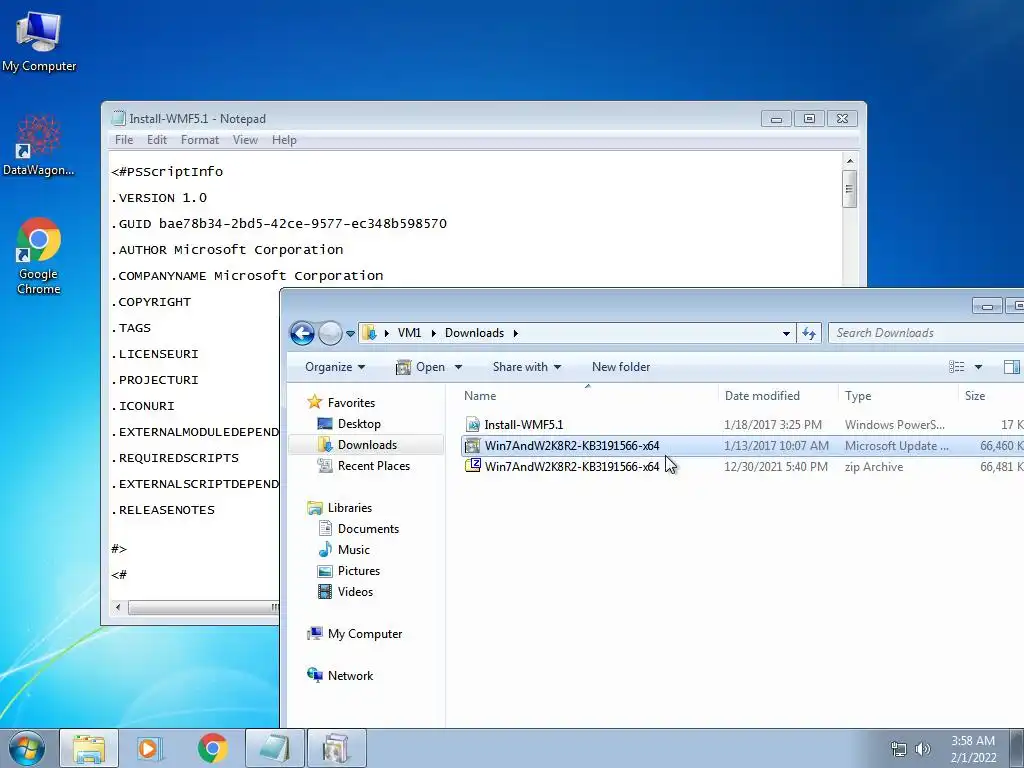Image resolution: width=1024 pixels, height=768 pixels.
Task: Expand the arrow after Downloads in the breadcrumb
Action: click(516, 333)
